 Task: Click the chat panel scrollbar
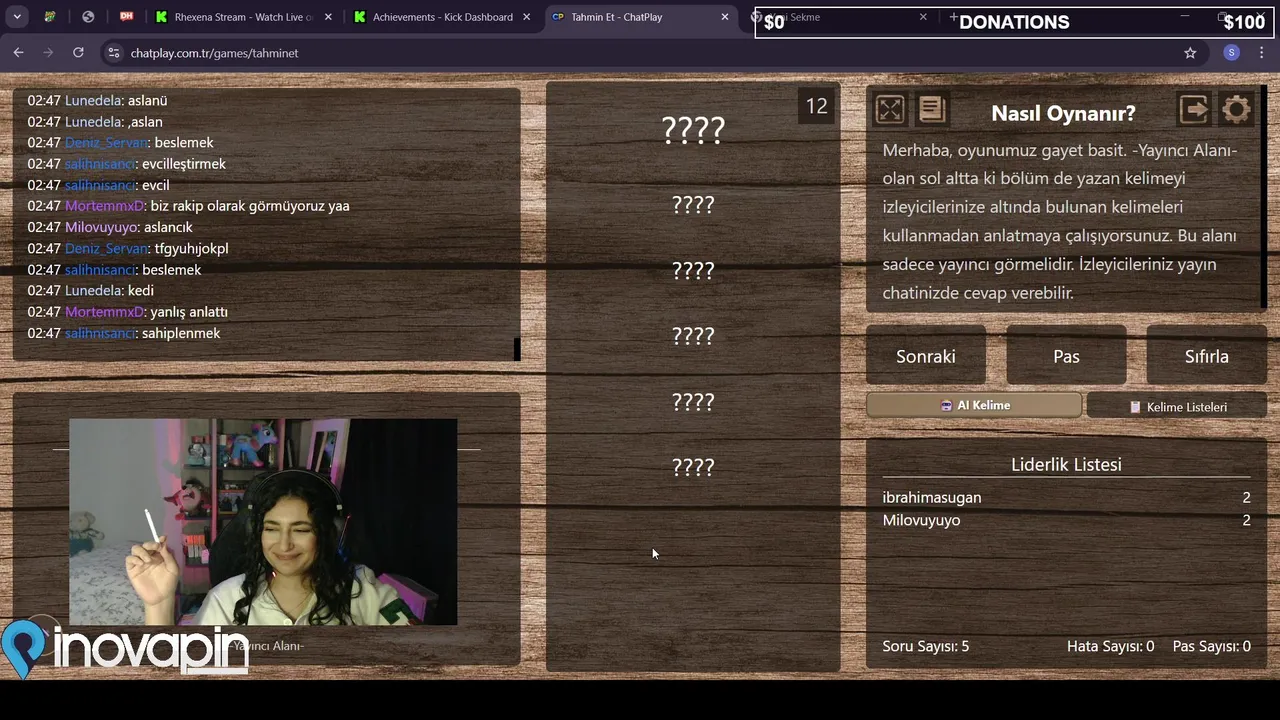point(517,349)
